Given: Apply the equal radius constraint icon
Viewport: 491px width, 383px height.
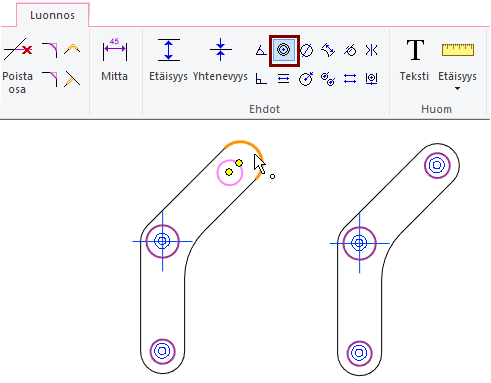Looking at the screenshot, I should [x=328, y=79].
